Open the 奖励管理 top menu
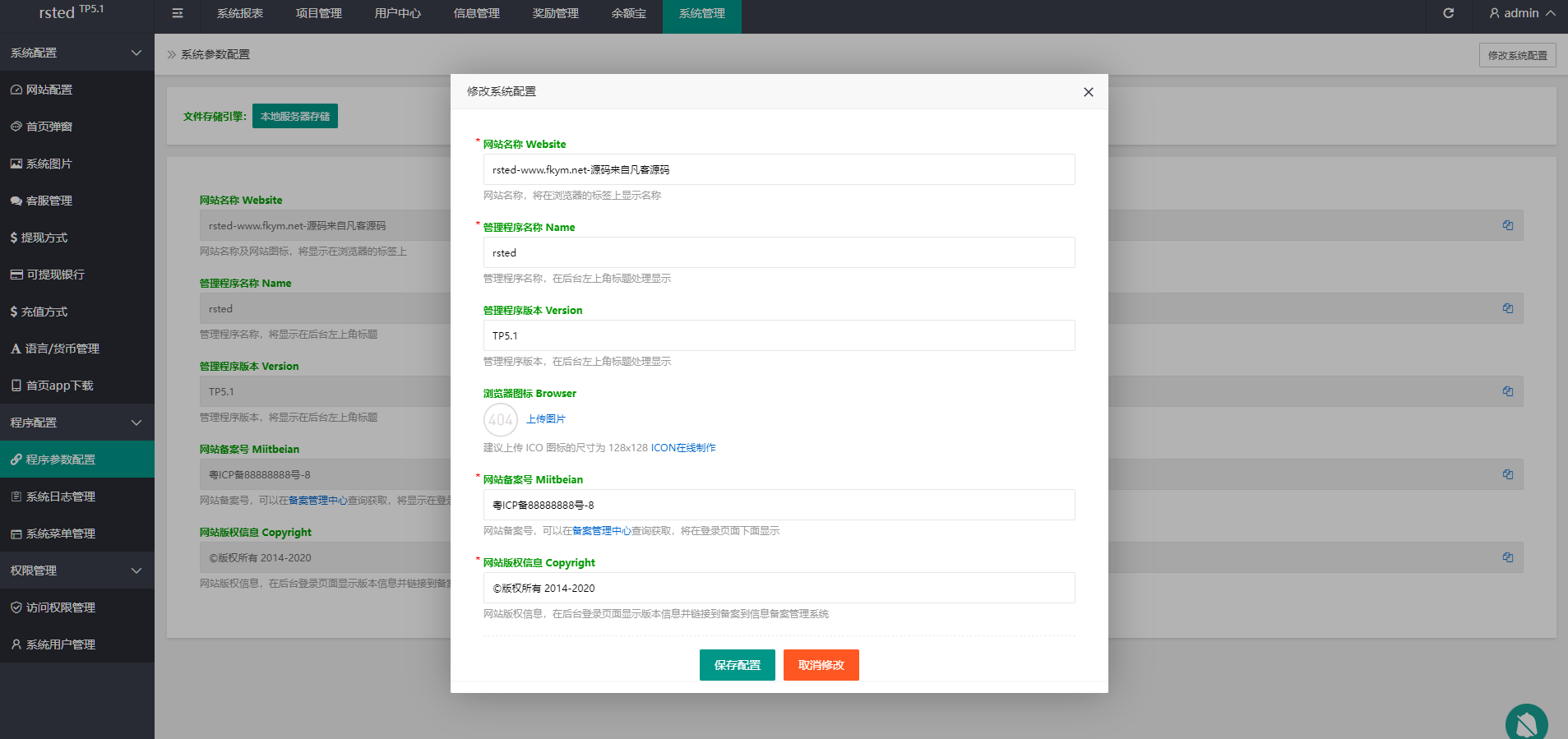This screenshot has width=1568, height=739. (555, 13)
